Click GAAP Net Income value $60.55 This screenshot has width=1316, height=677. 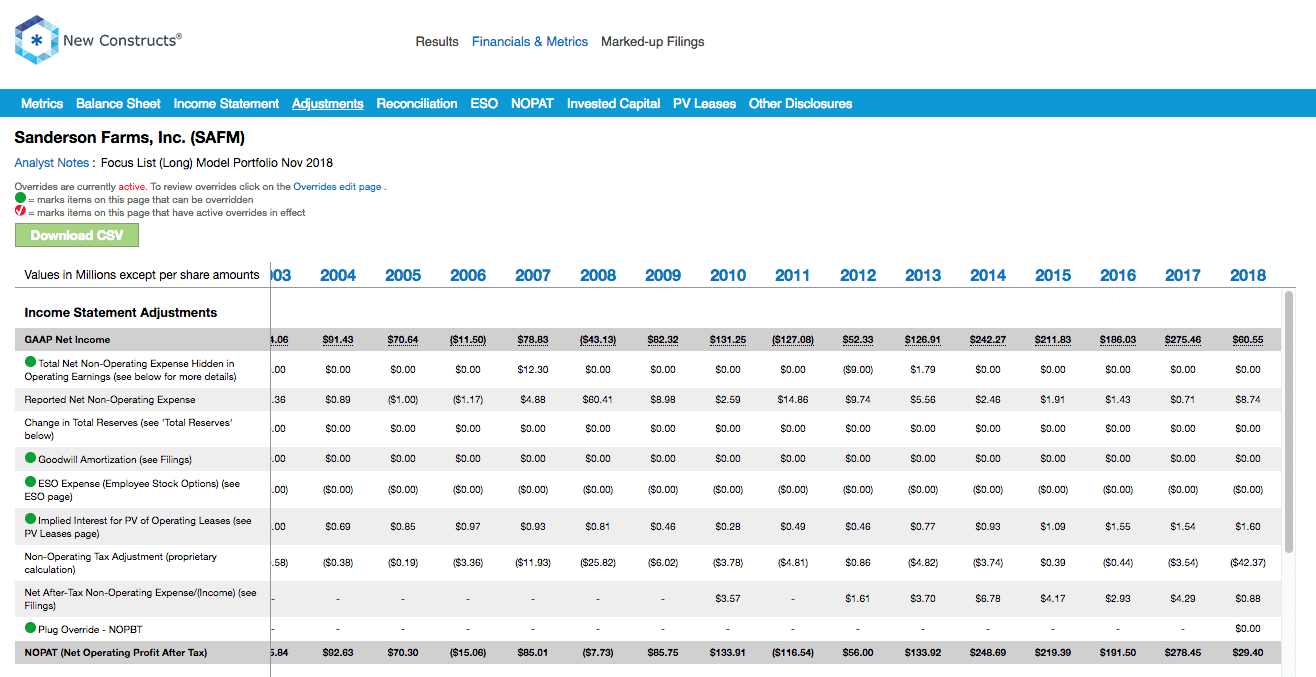coord(1248,340)
